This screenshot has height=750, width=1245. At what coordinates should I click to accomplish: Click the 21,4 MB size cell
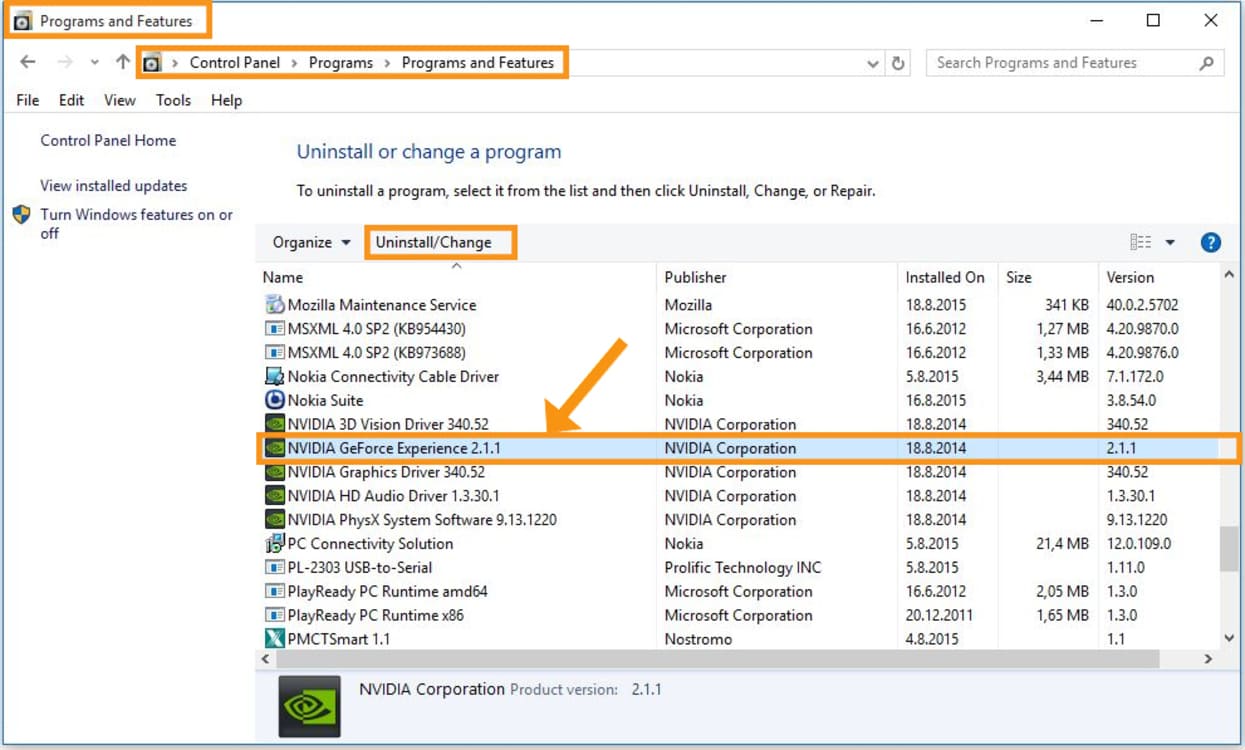(x=1062, y=544)
